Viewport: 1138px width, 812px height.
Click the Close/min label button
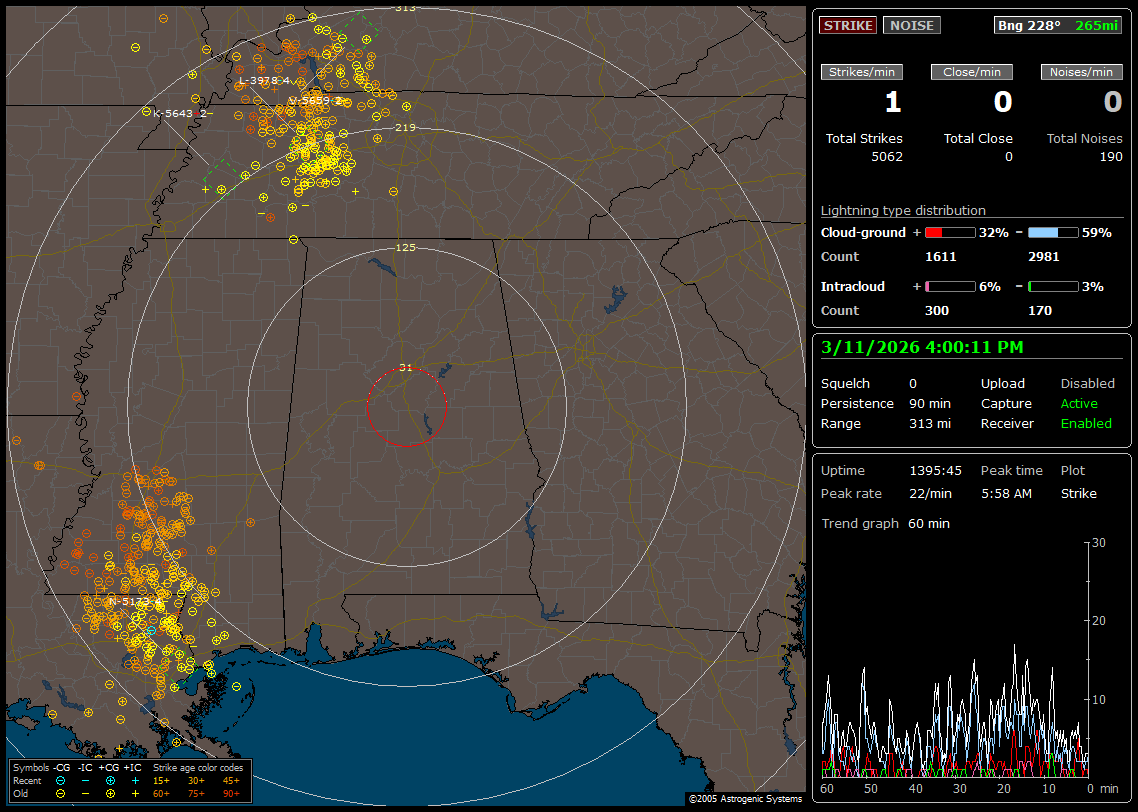tap(972, 72)
